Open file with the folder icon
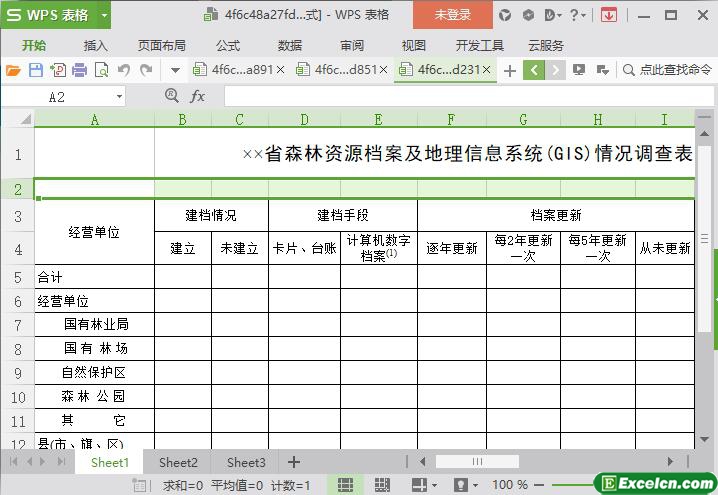This screenshot has height=495, width=718. (13, 70)
